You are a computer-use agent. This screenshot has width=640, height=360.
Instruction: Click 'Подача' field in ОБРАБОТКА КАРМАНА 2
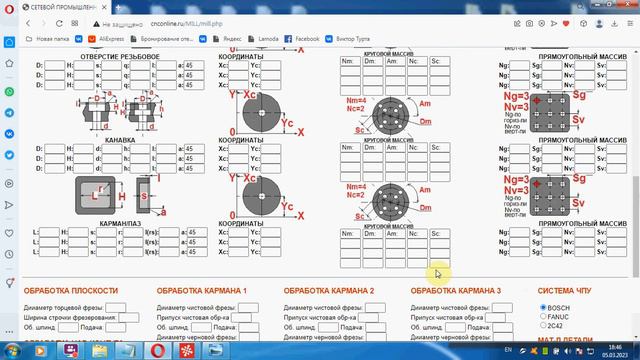click(376, 327)
